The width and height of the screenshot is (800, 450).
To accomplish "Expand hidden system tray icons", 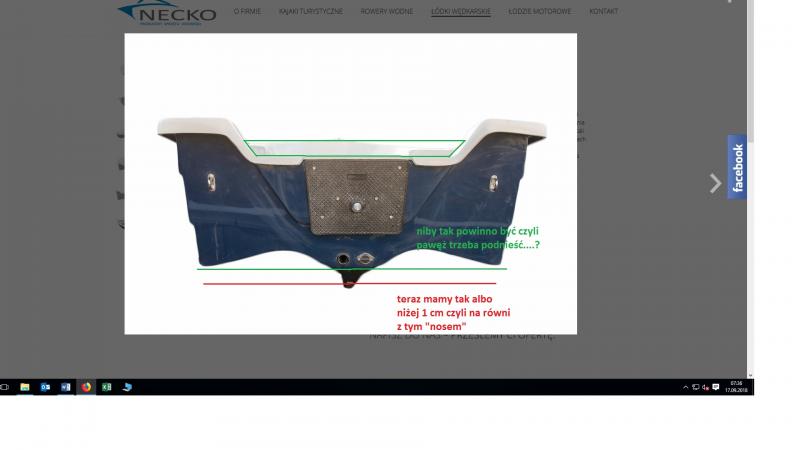I will coord(685,387).
